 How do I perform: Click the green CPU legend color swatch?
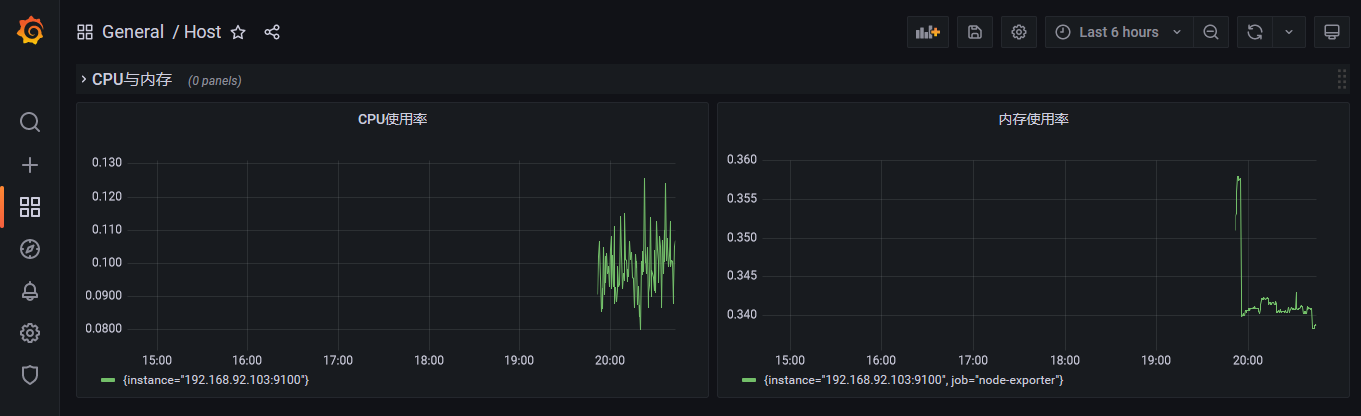click(108, 380)
